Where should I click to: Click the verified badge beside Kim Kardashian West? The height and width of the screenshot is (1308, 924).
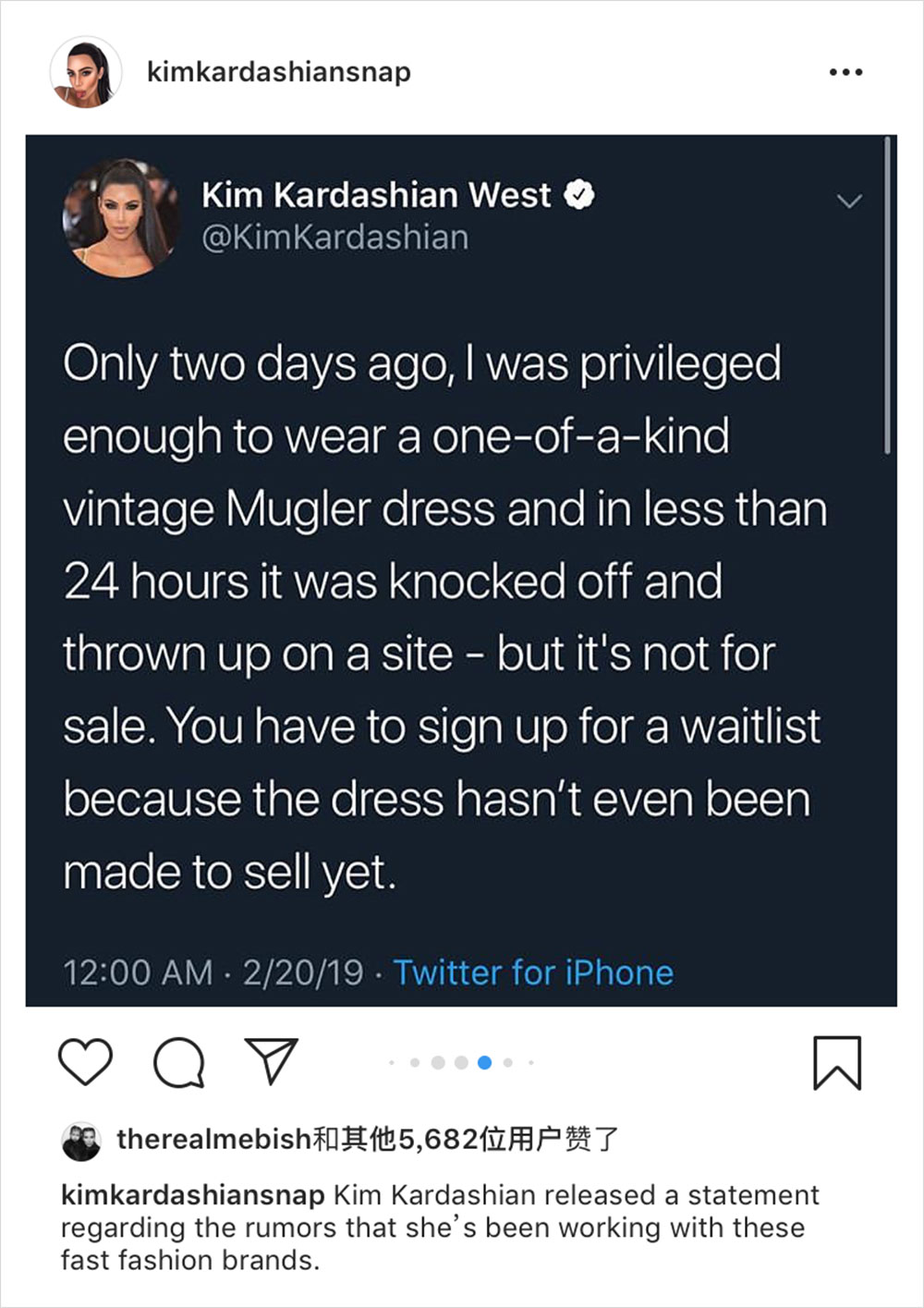pyautogui.click(x=579, y=195)
